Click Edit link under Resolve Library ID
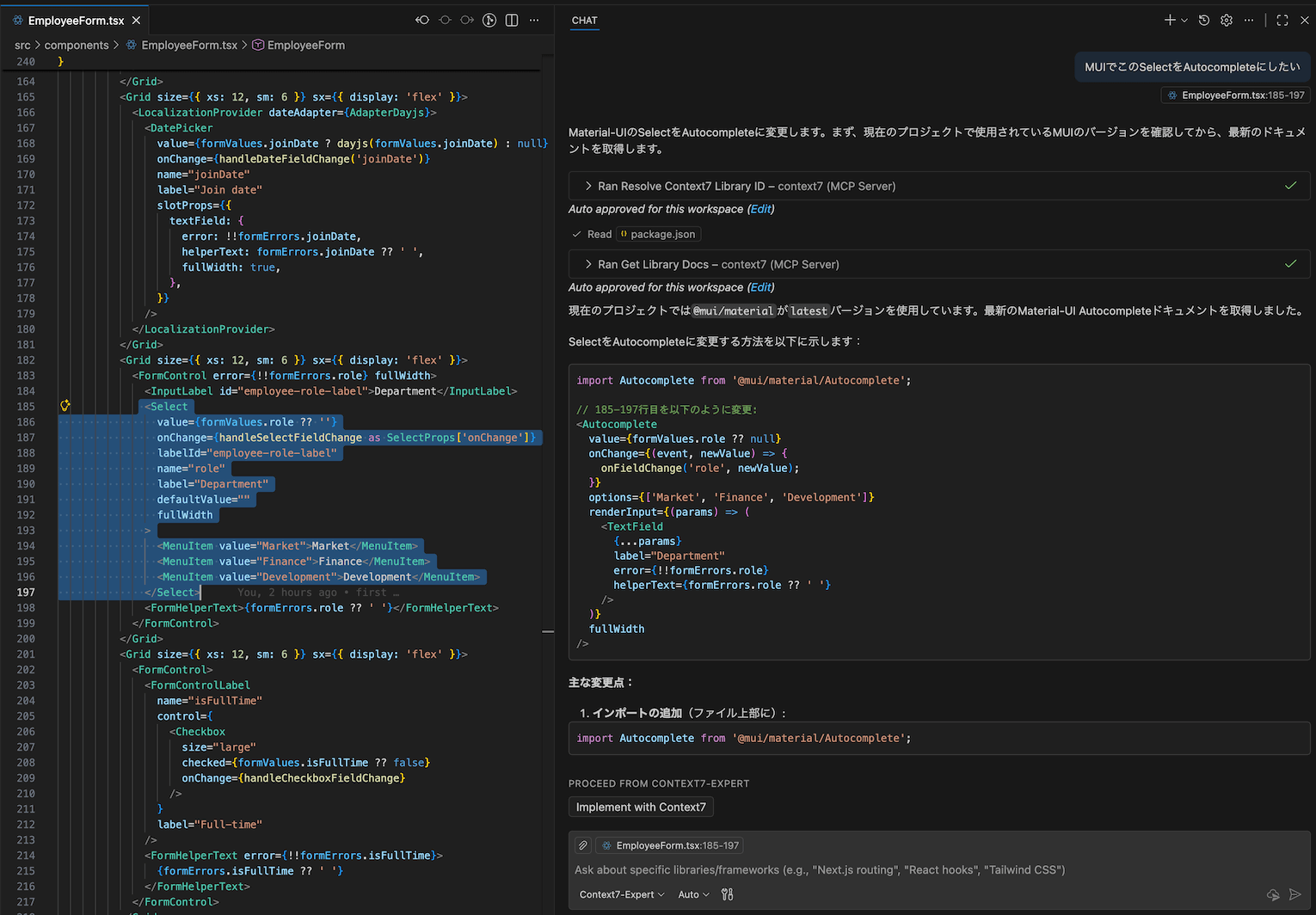This screenshot has width=1316, height=915. click(x=760, y=209)
